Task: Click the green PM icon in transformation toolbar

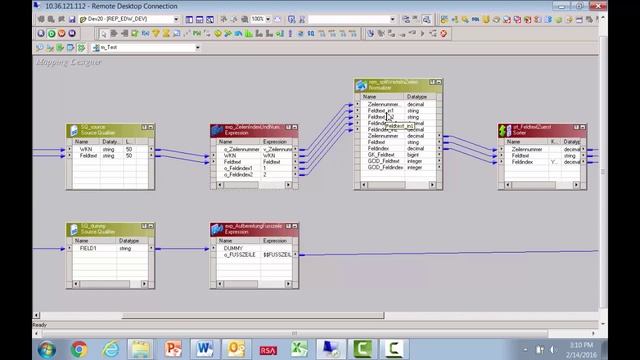Action: click(197, 34)
